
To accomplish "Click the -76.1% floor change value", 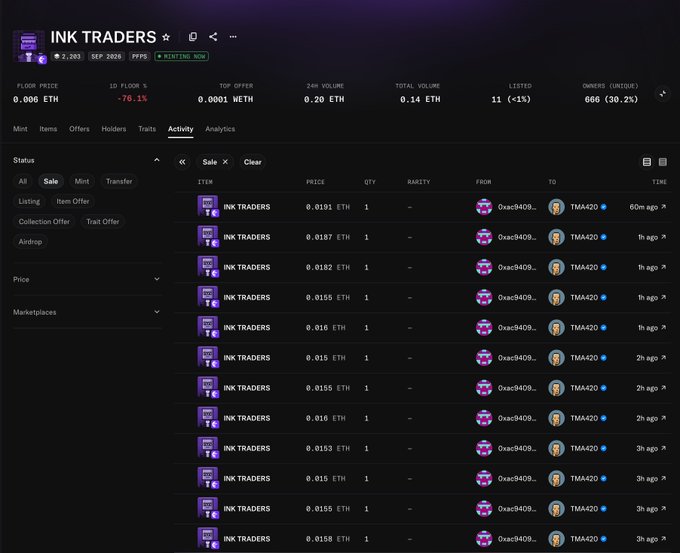I will (x=132, y=98).
